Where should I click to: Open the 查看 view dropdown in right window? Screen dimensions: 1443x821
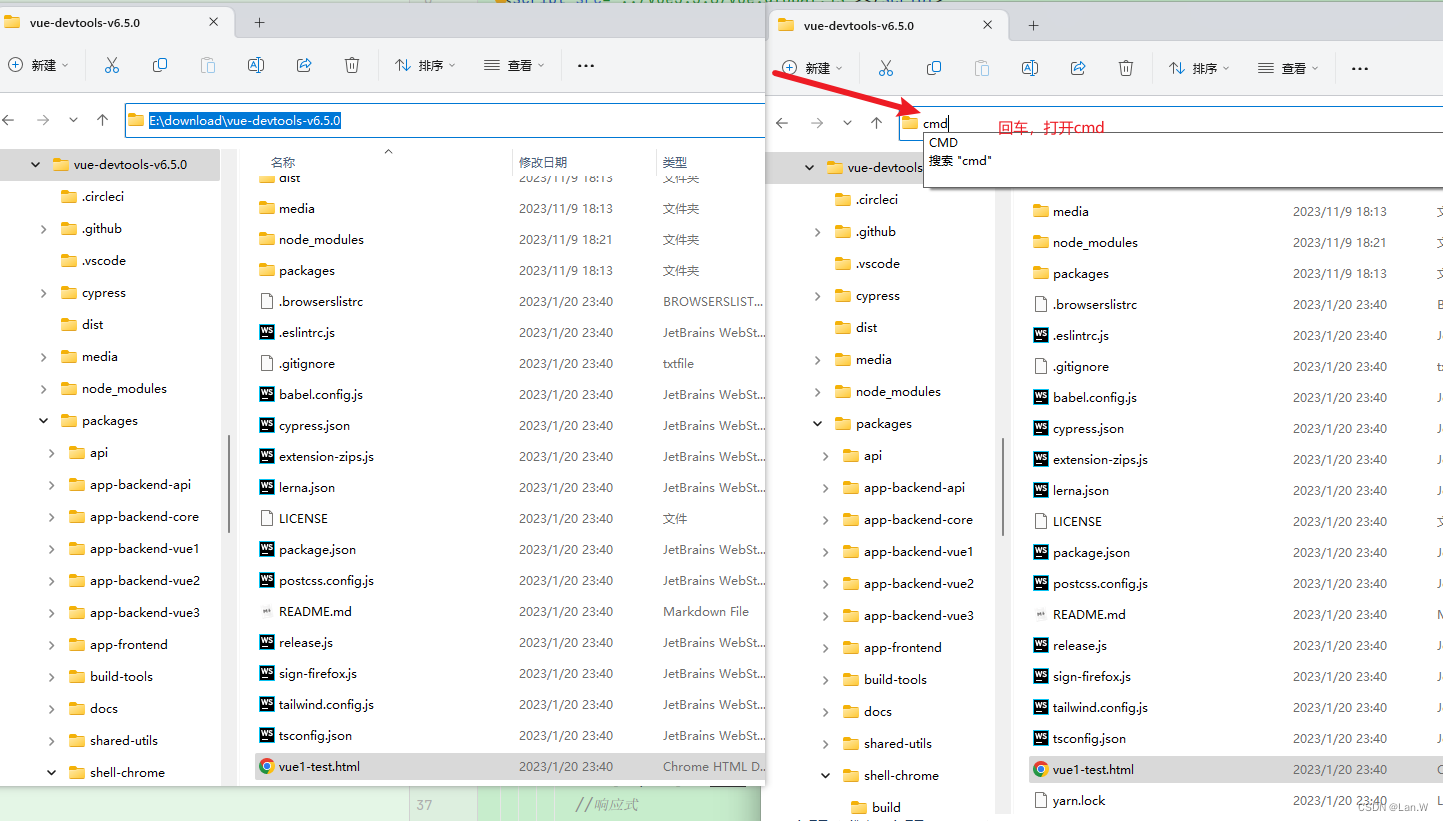(1289, 68)
